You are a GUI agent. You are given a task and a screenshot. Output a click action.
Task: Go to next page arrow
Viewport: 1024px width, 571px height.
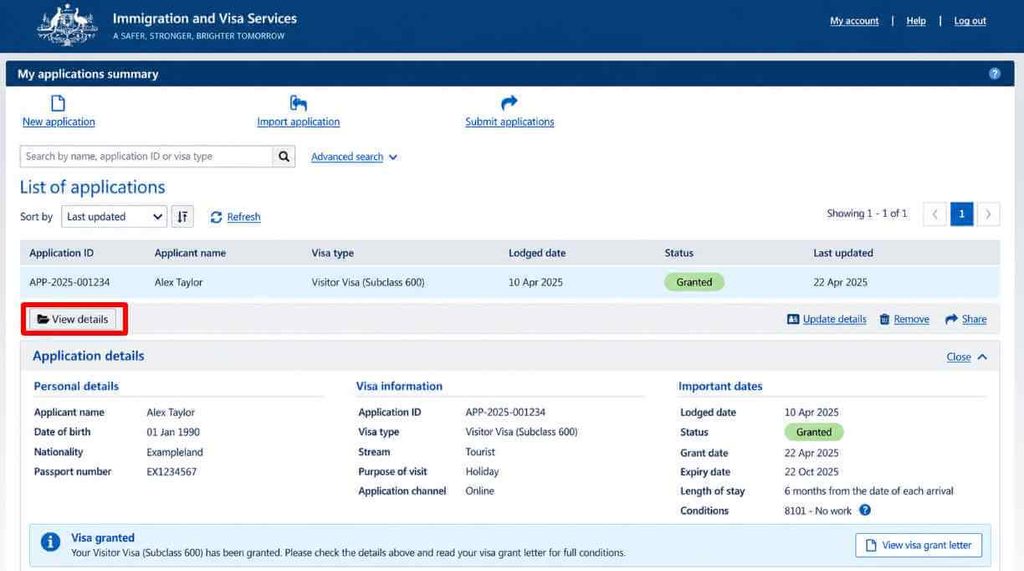coord(988,214)
